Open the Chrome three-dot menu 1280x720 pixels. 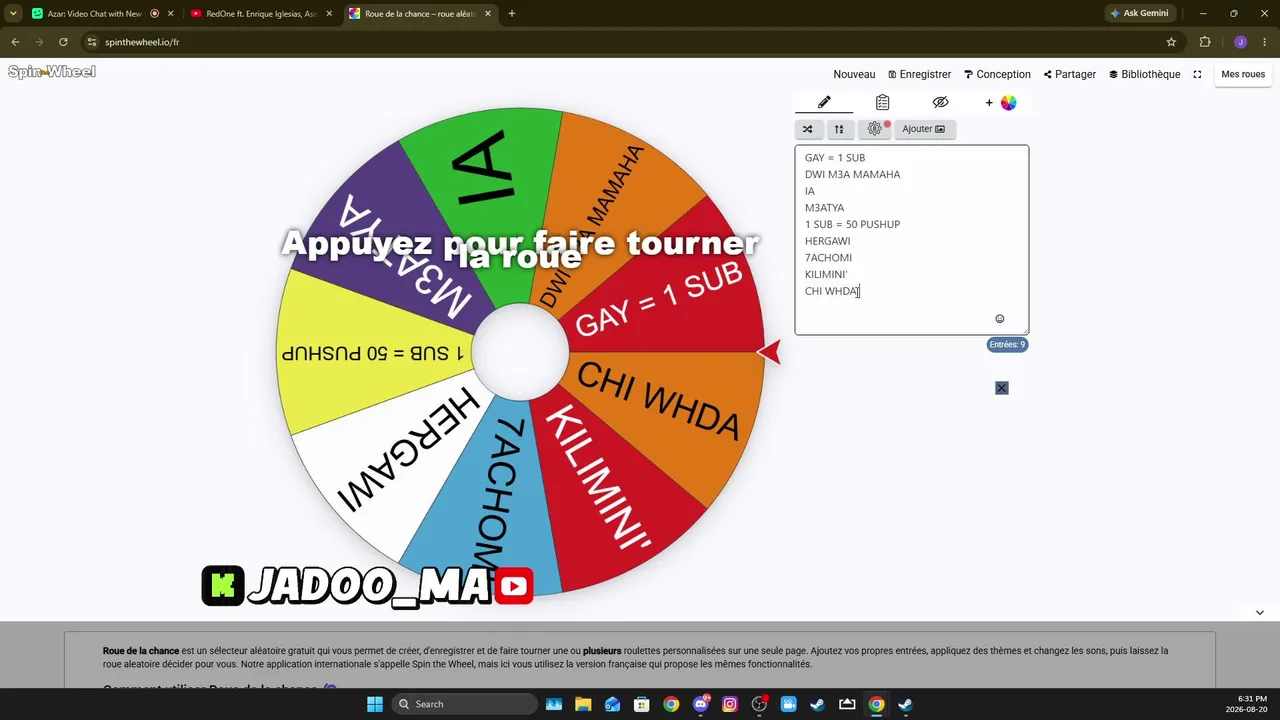[1264, 42]
